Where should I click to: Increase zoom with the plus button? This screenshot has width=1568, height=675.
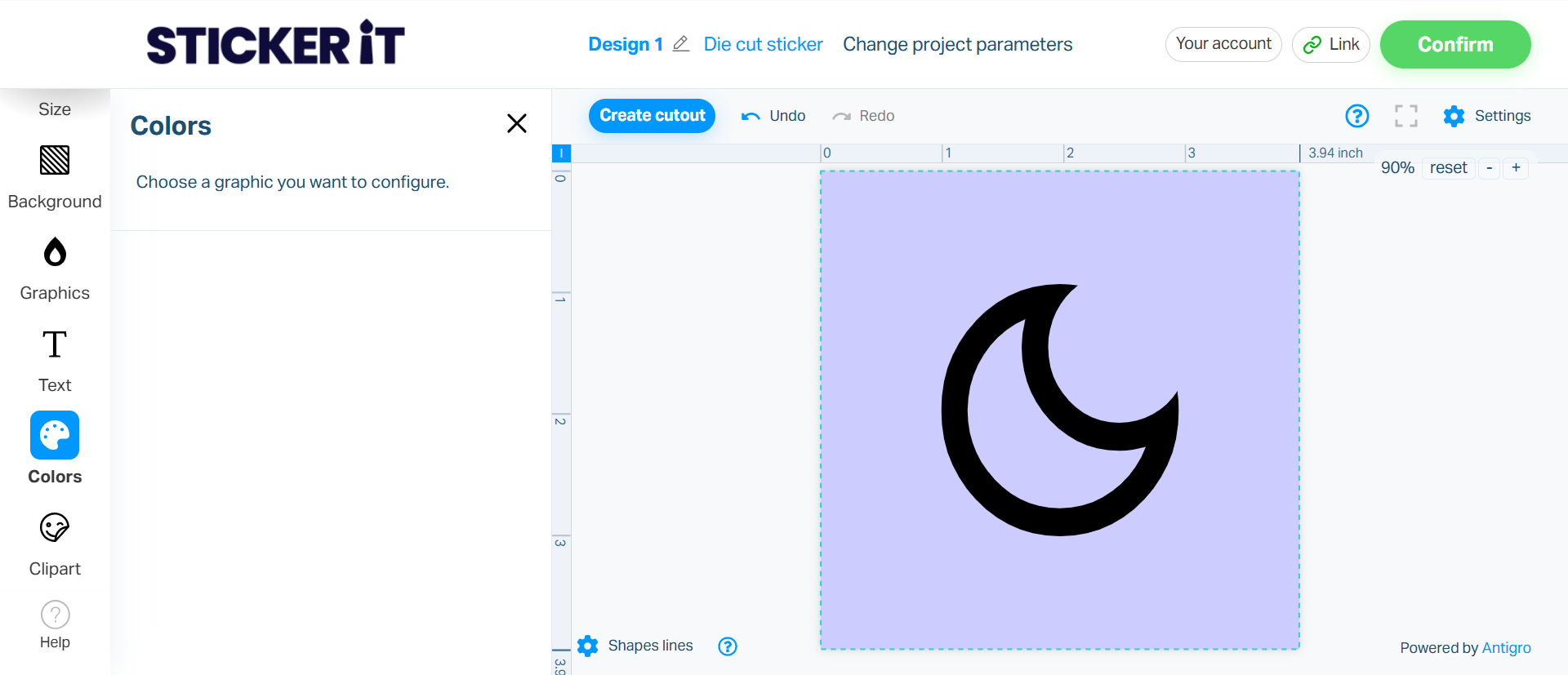point(1516,167)
